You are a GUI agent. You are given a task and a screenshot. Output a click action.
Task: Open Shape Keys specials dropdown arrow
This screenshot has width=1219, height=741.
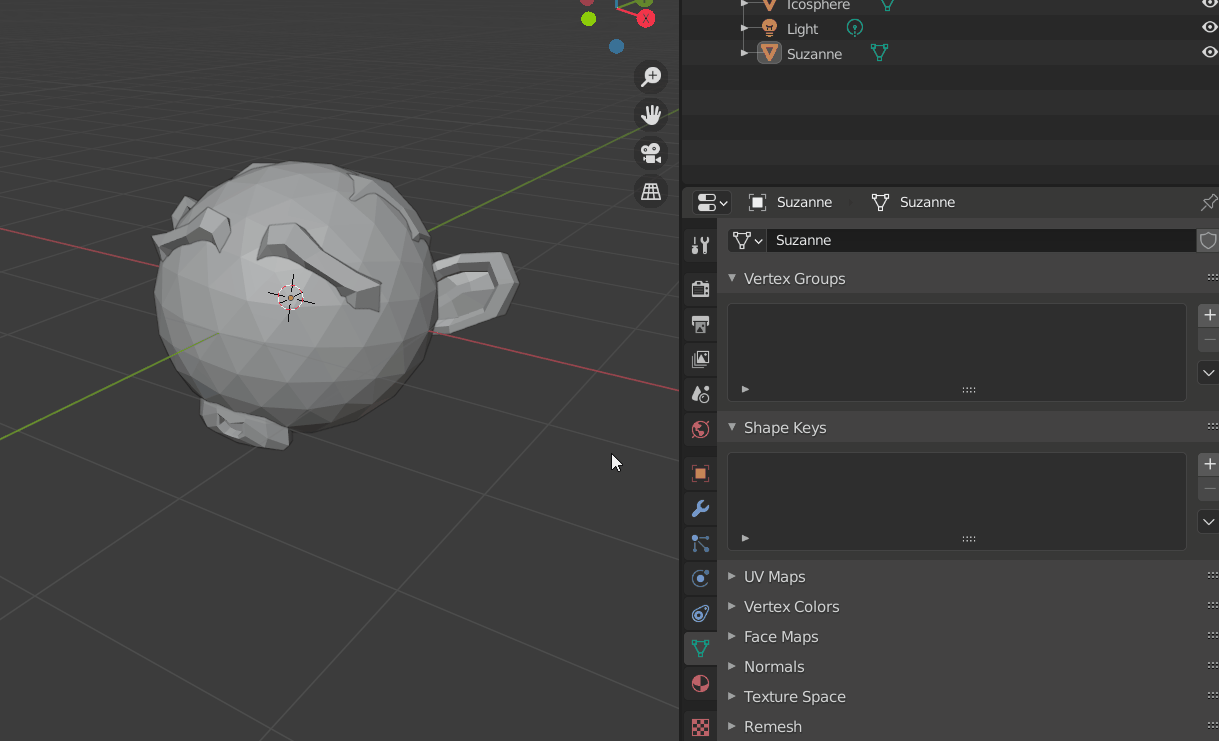[1209, 522]
